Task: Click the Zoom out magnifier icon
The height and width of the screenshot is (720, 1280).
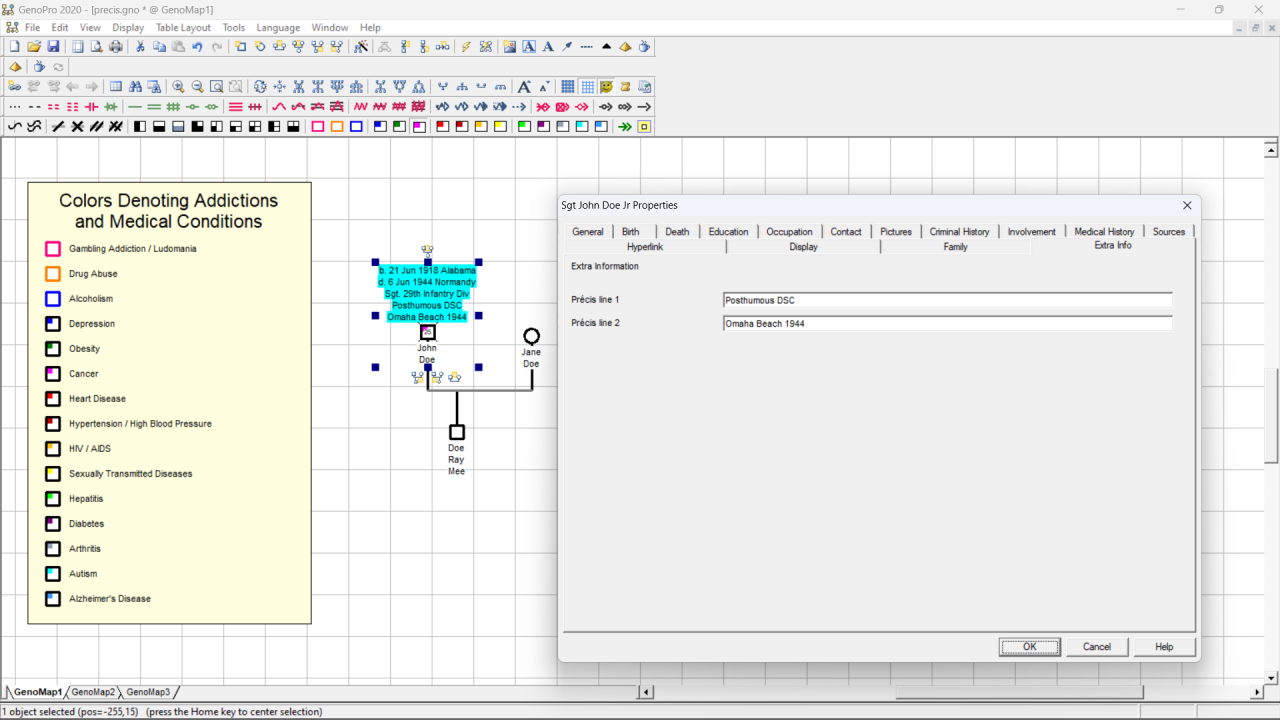Action: (x=197, y=86)
